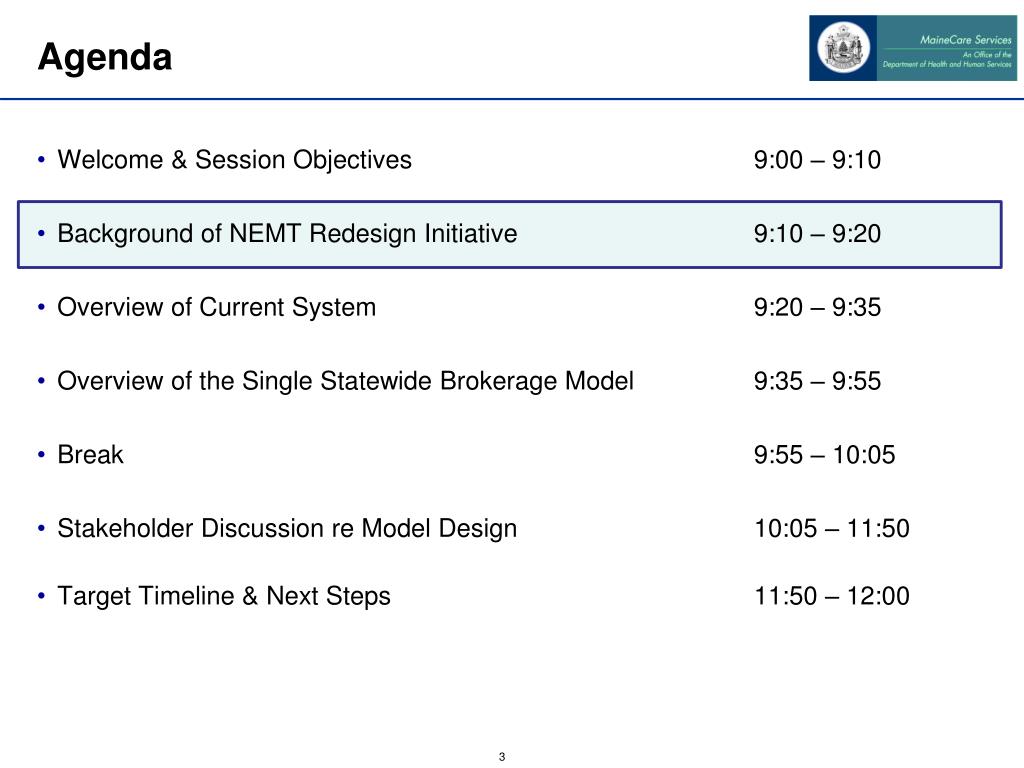Click Overview of the Single Statewide Brokerage Model
Screen dimensions: 1024x768
click(x=345, y=381)
